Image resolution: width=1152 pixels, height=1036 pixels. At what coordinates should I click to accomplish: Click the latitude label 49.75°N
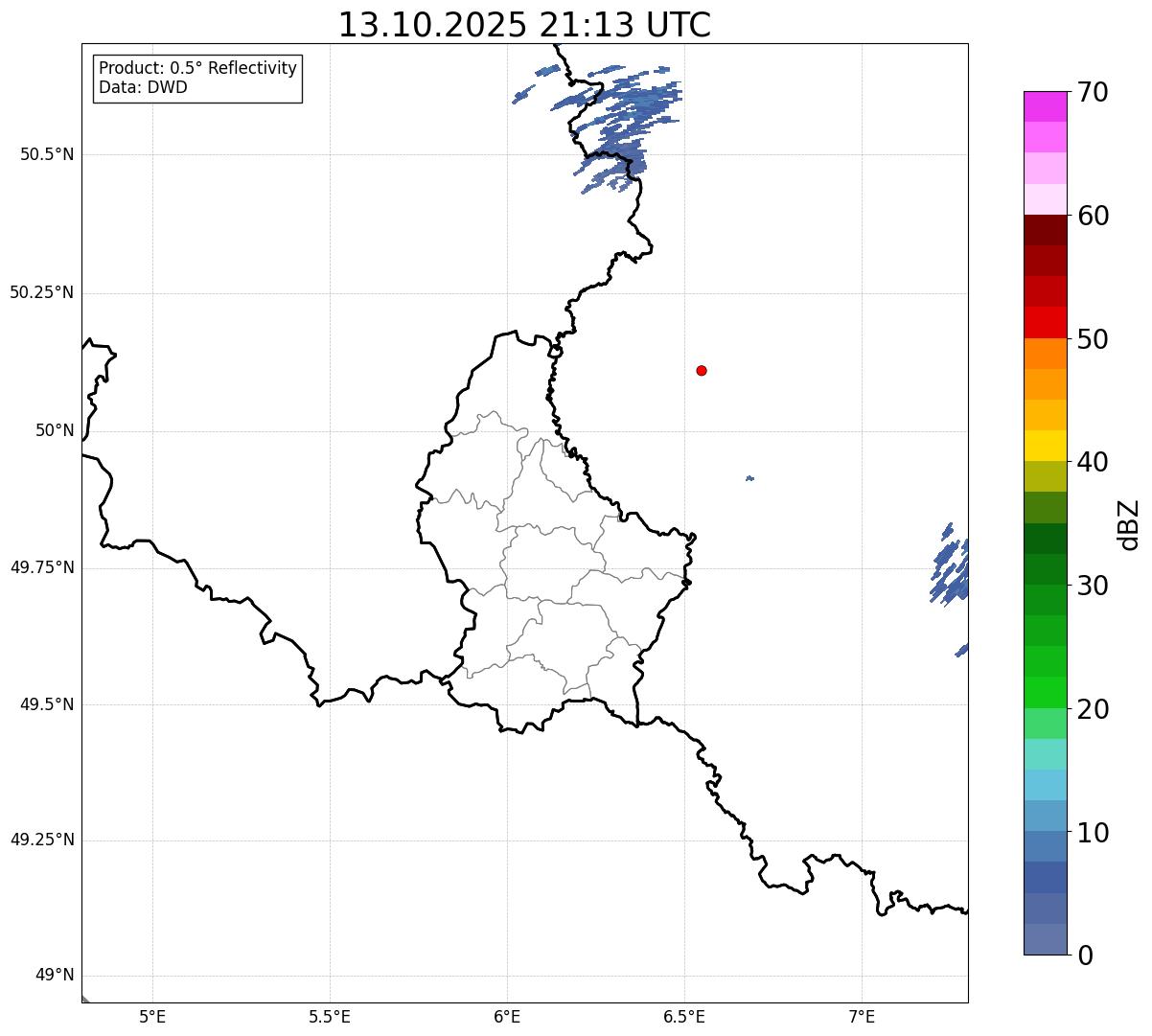(42, 567)
